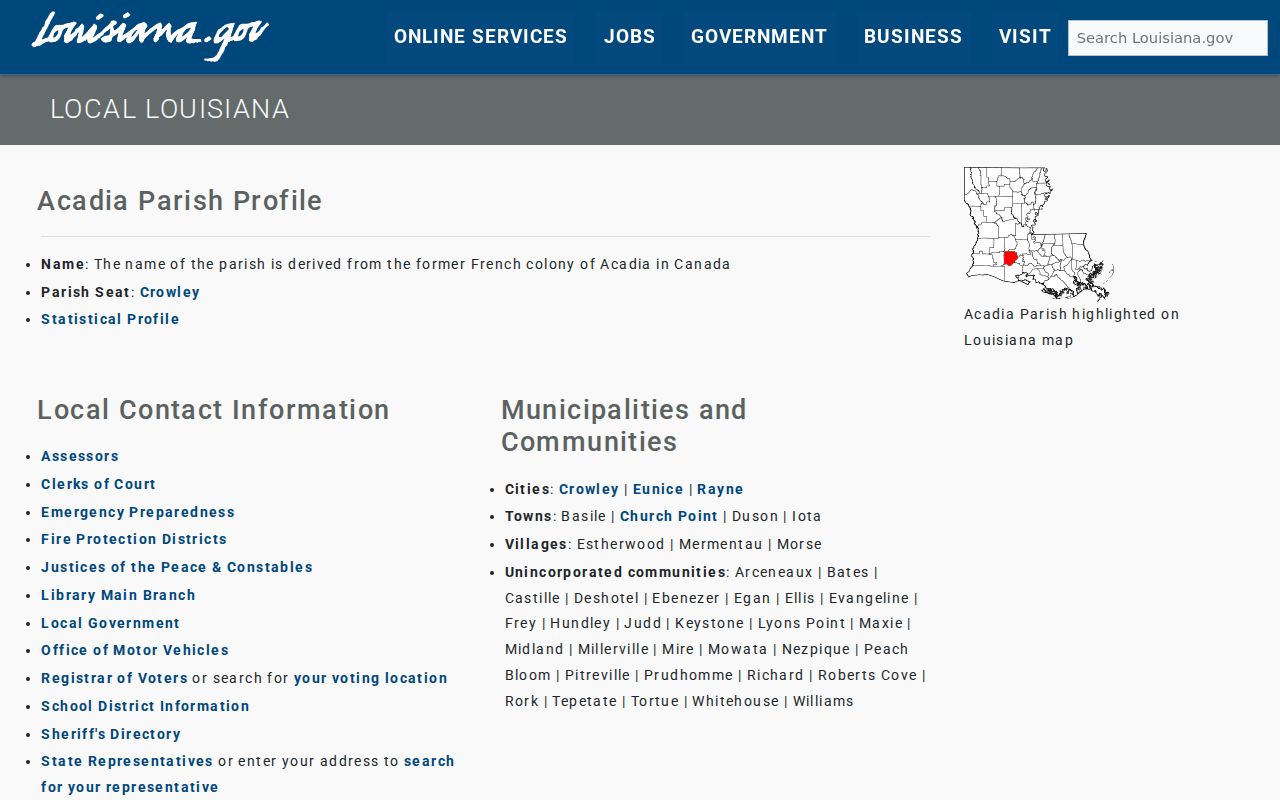Open the Rayne city link
The image size is (1280, 800).
[720, 489]
